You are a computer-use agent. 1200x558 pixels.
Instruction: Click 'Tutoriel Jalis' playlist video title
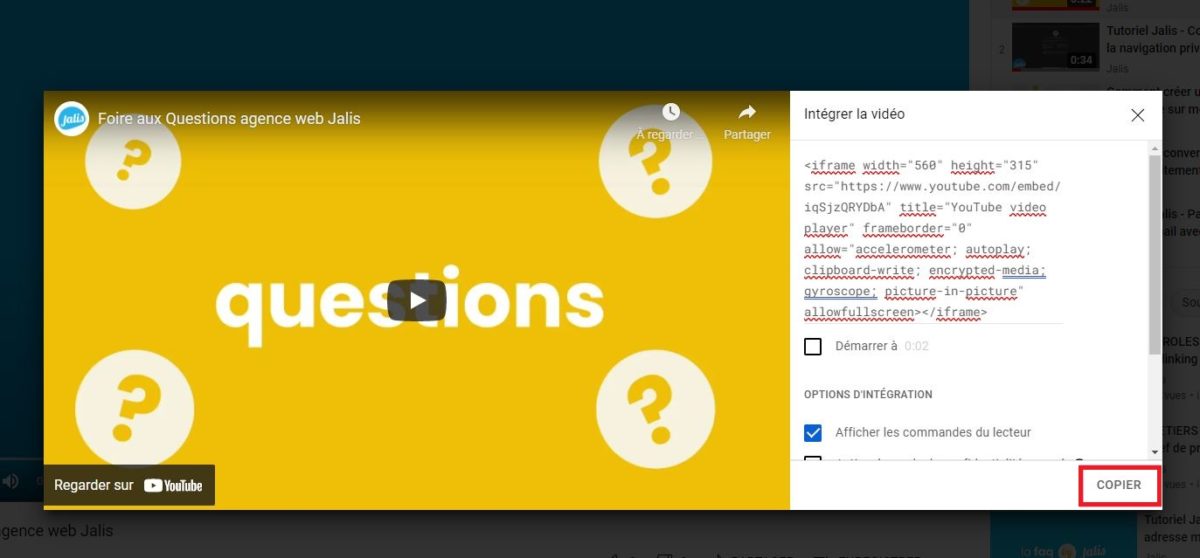[1152, 31]
